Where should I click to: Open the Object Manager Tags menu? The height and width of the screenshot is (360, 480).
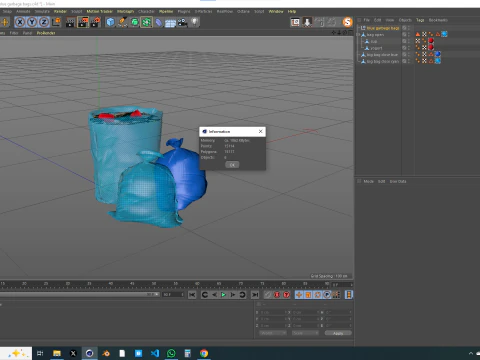coord(420,20)
